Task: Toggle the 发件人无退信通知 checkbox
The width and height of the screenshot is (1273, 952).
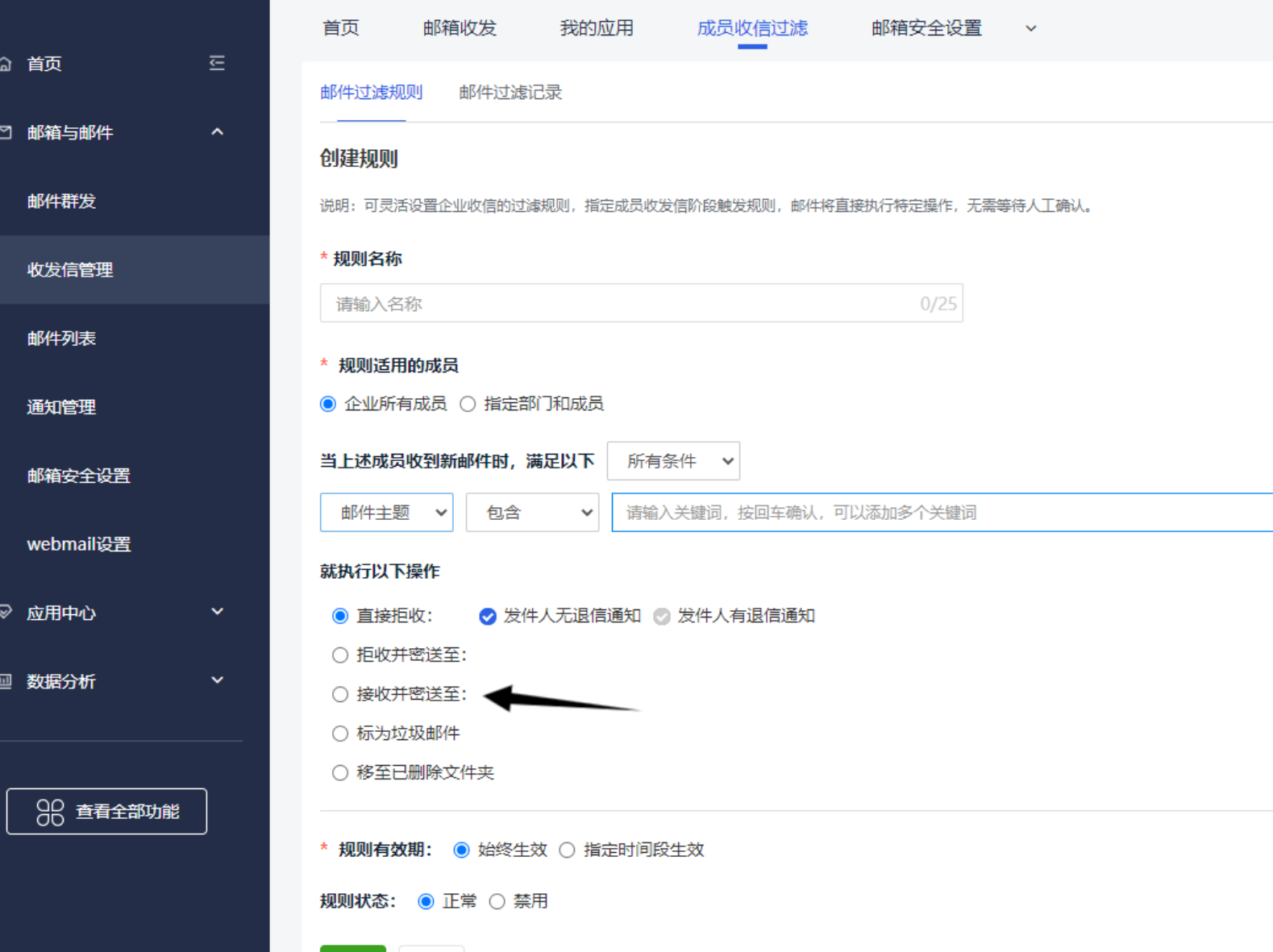Action: (488, 617)
